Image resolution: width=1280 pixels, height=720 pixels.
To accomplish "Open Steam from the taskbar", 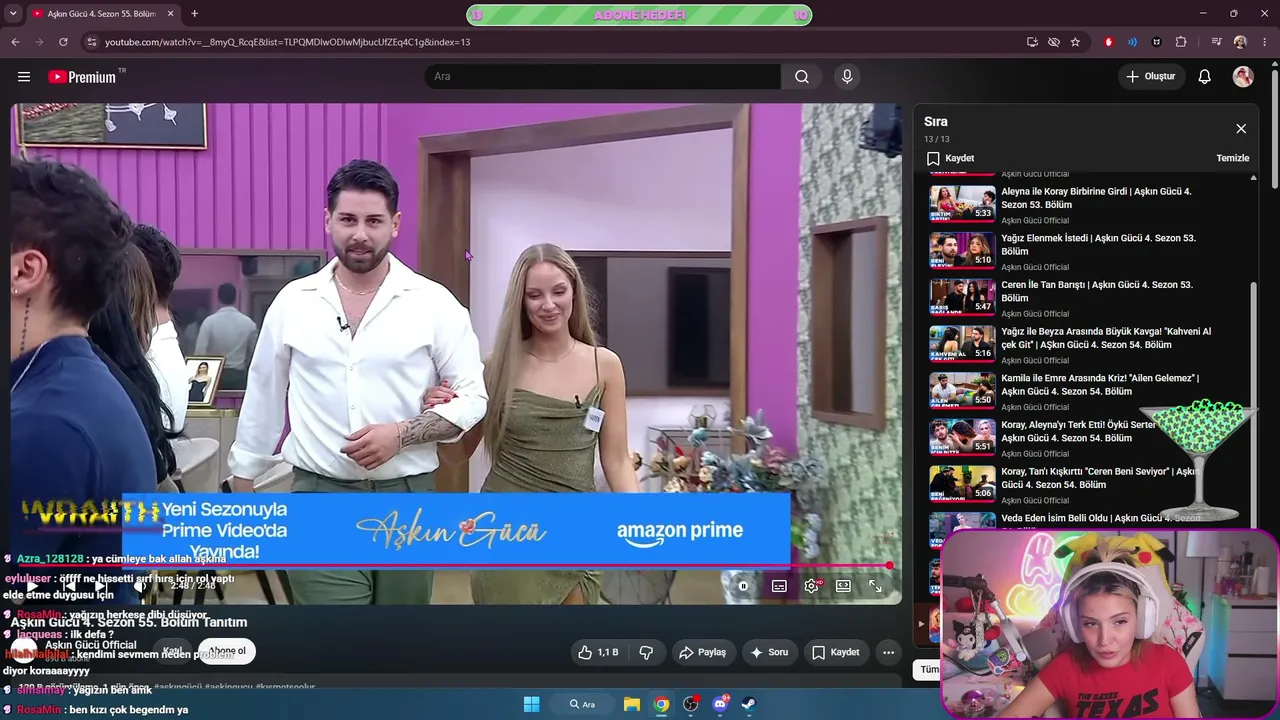I will pyautogui.click(x=748, y=704).
